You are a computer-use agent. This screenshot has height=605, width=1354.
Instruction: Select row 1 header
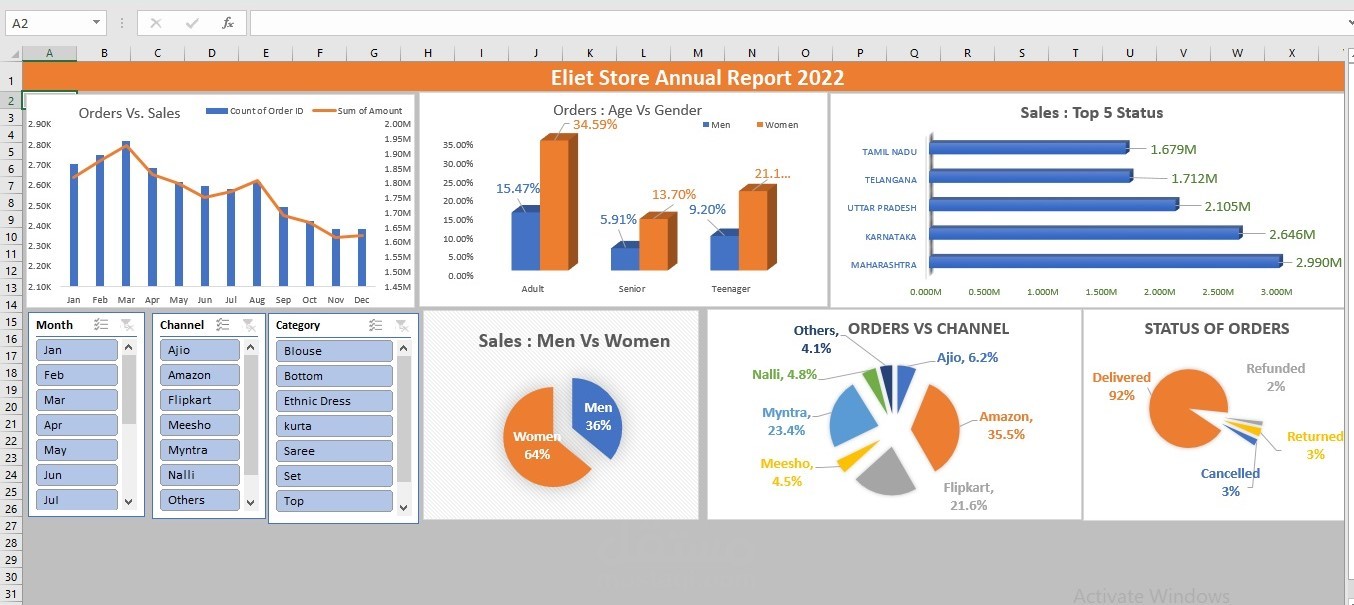(x=11, y=80)
